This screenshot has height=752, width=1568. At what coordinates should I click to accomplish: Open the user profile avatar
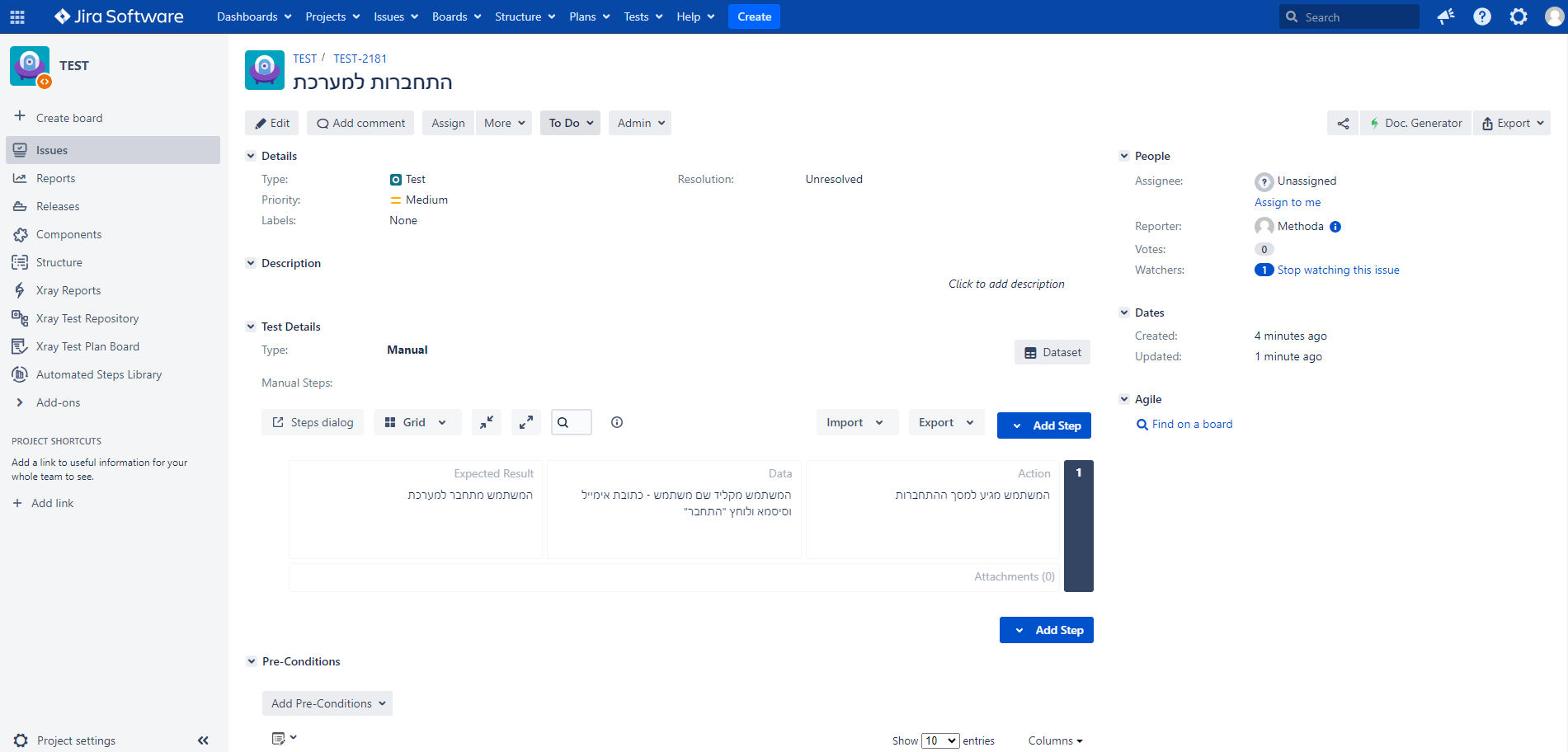pos(1554,16)
